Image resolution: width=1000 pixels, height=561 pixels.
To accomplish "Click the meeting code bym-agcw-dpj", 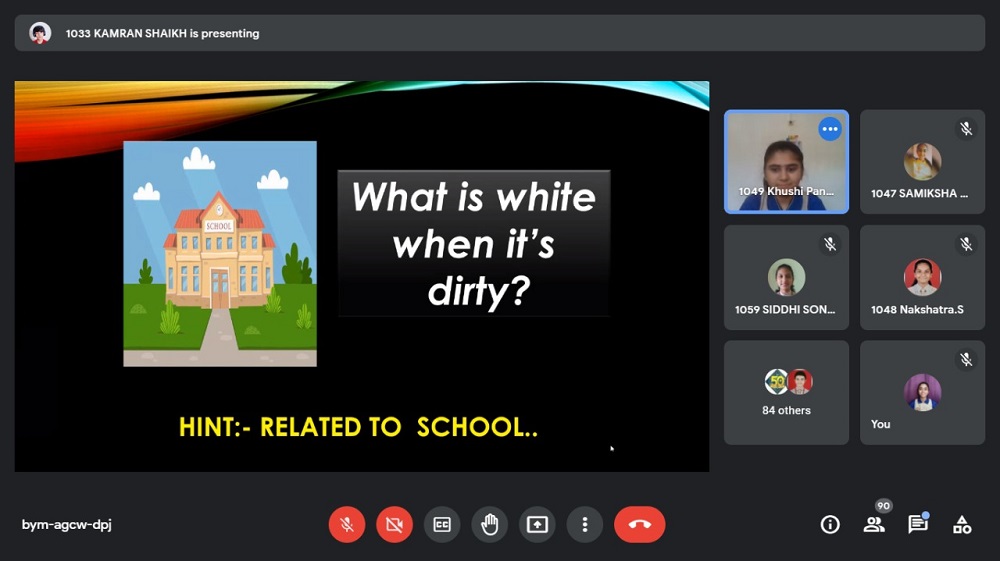I will pyautogui.click(x=67, y=525).
